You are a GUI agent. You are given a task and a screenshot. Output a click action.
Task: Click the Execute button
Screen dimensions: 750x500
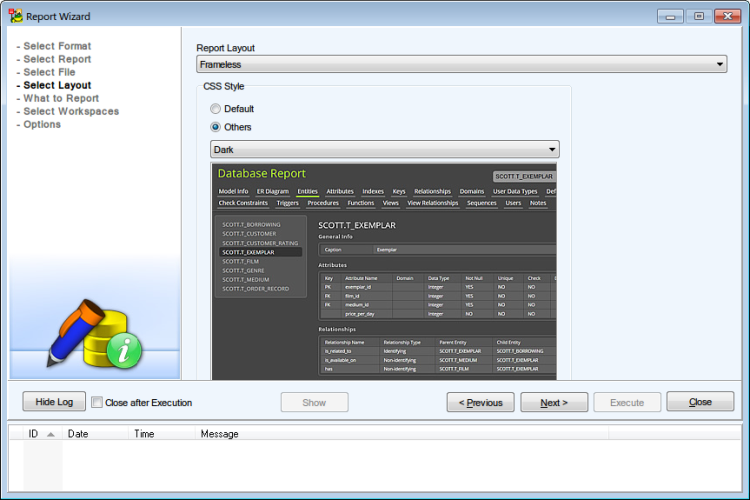click(x=627, y=402)
